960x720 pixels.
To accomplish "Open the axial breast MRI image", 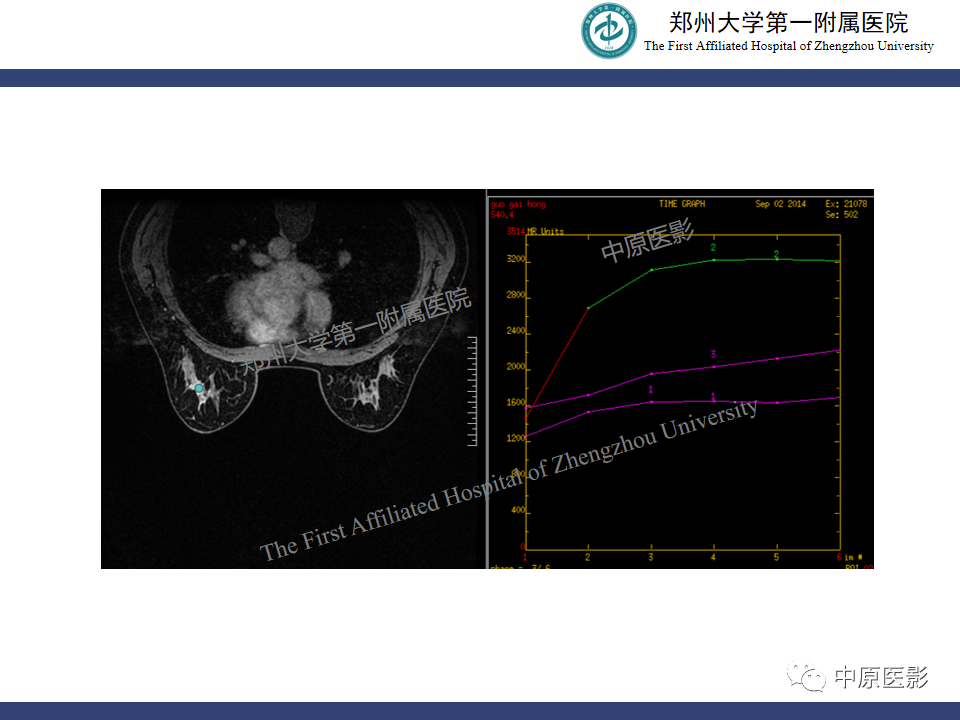I will coord(293,379).
